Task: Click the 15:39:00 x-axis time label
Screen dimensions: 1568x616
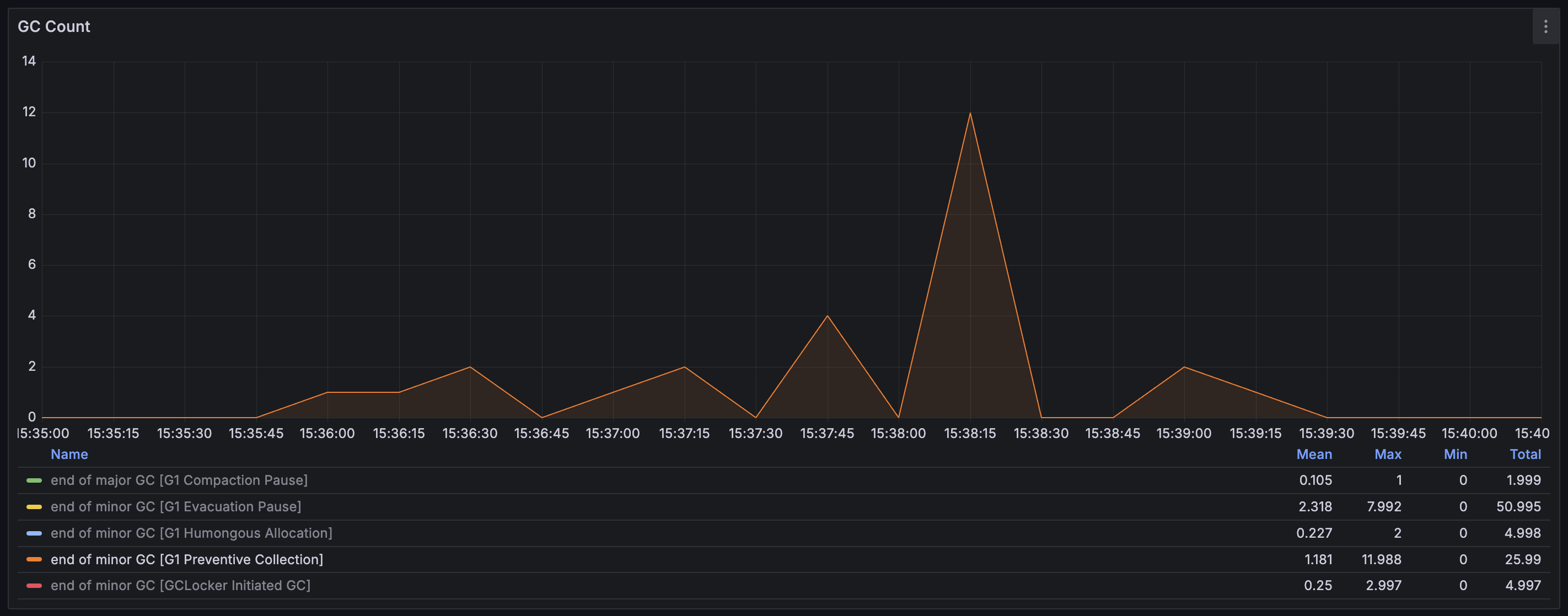Action: (1184, 434)
